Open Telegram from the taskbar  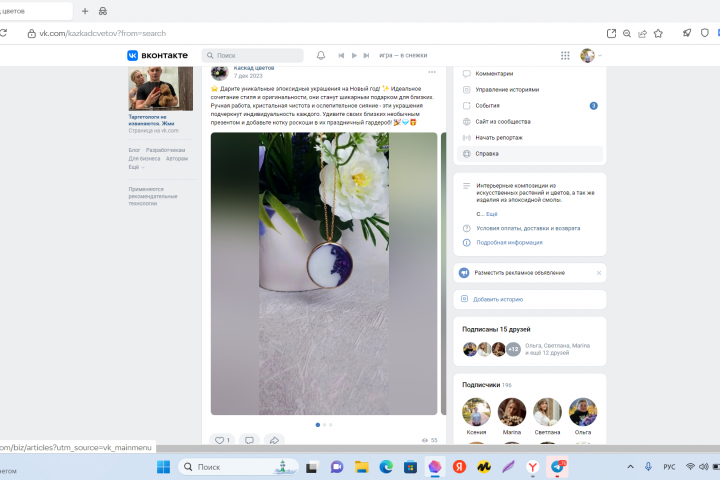point(557,467)
